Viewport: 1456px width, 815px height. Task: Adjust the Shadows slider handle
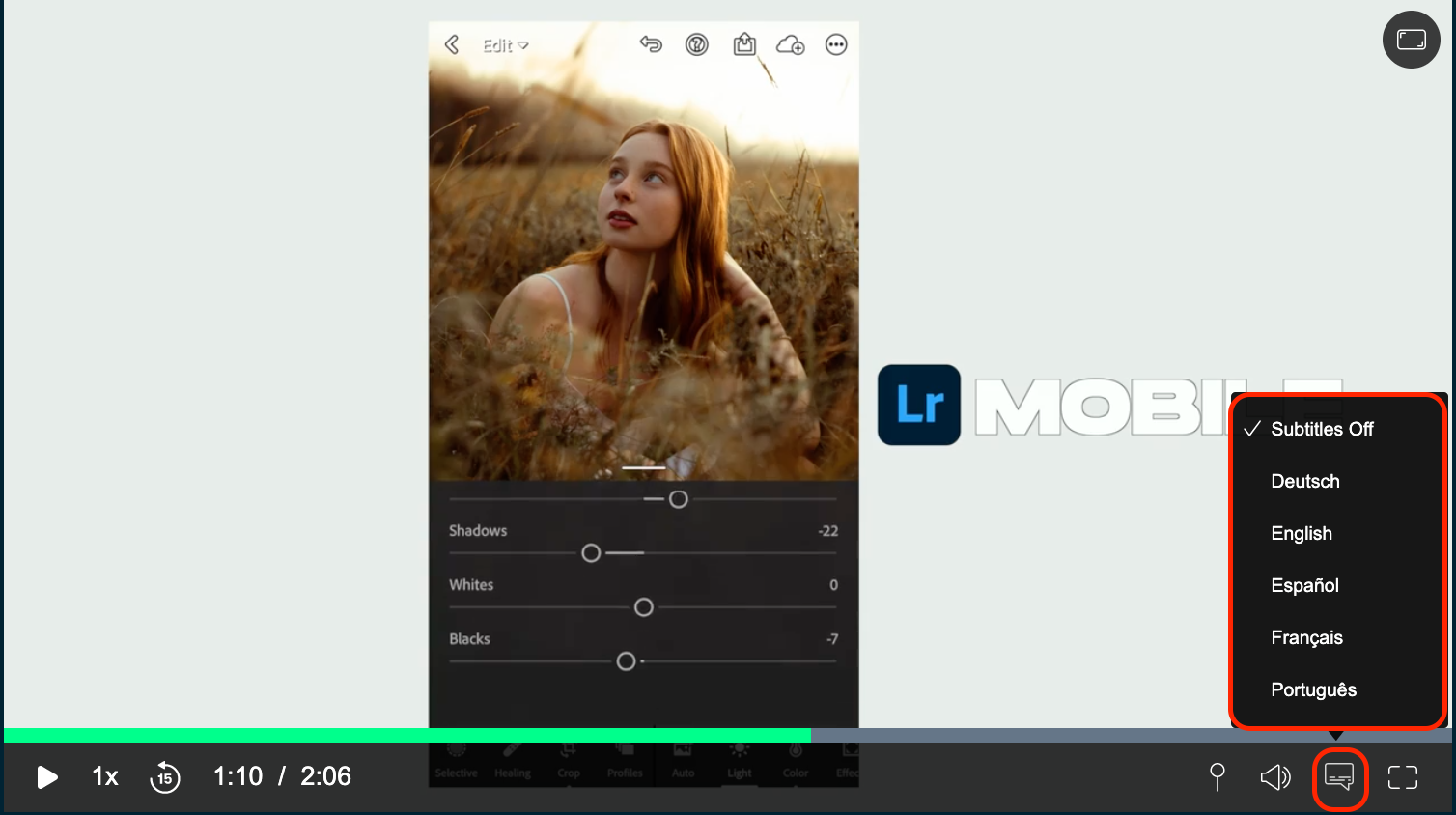click(591, 553)
